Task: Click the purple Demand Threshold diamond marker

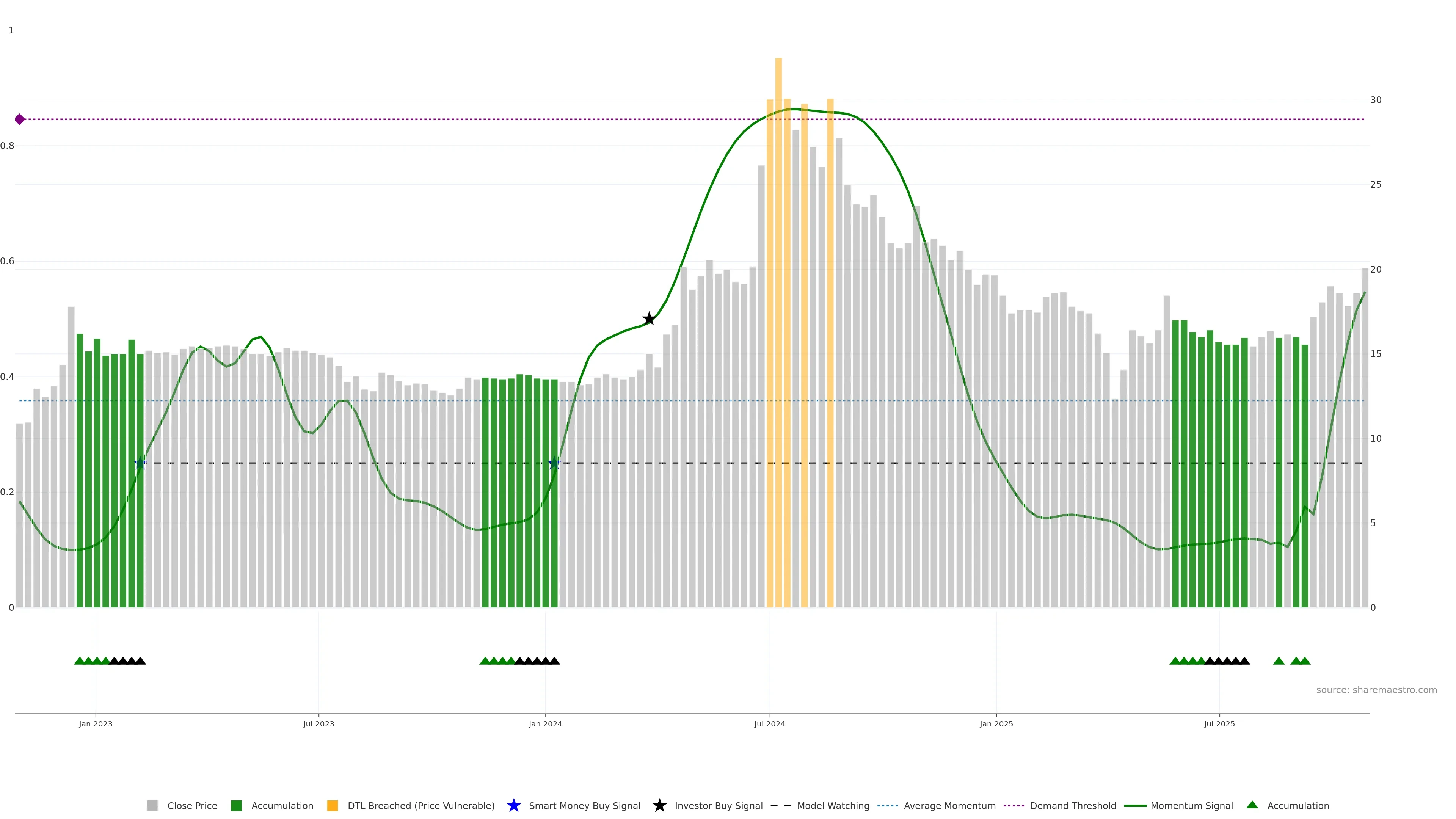Action: 20,119
